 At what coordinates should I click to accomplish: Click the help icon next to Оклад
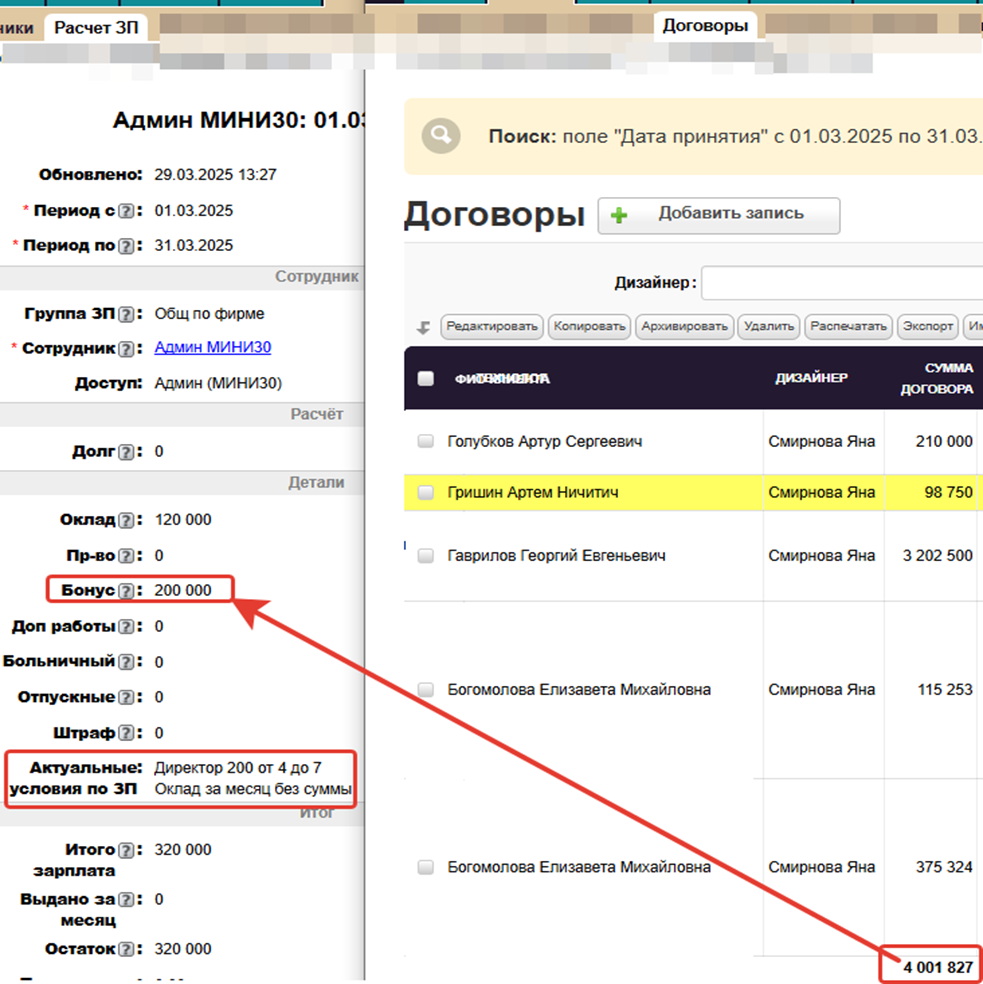tap(126, 520)
